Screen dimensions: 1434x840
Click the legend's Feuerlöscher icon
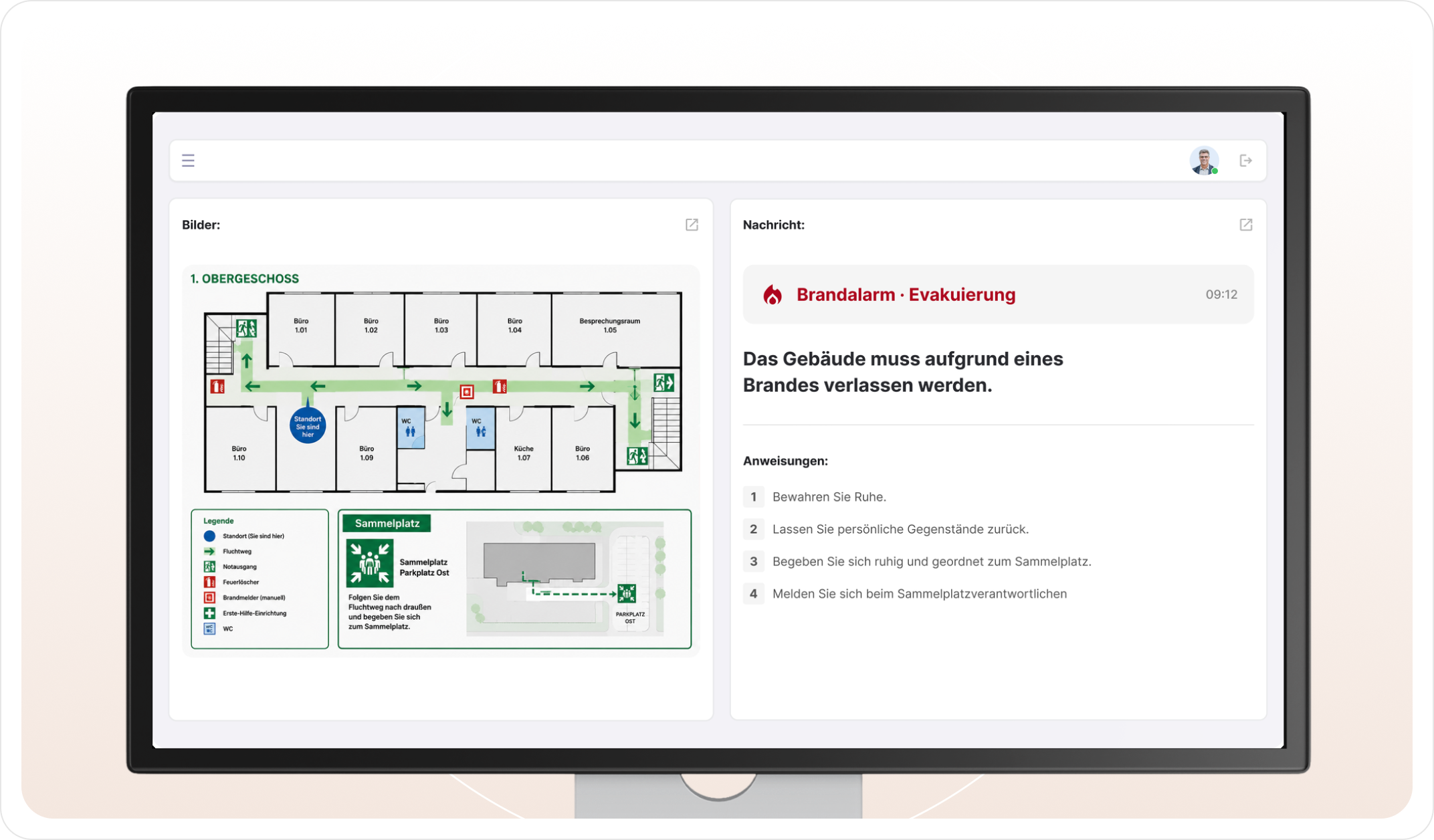(x=209, y=582)
